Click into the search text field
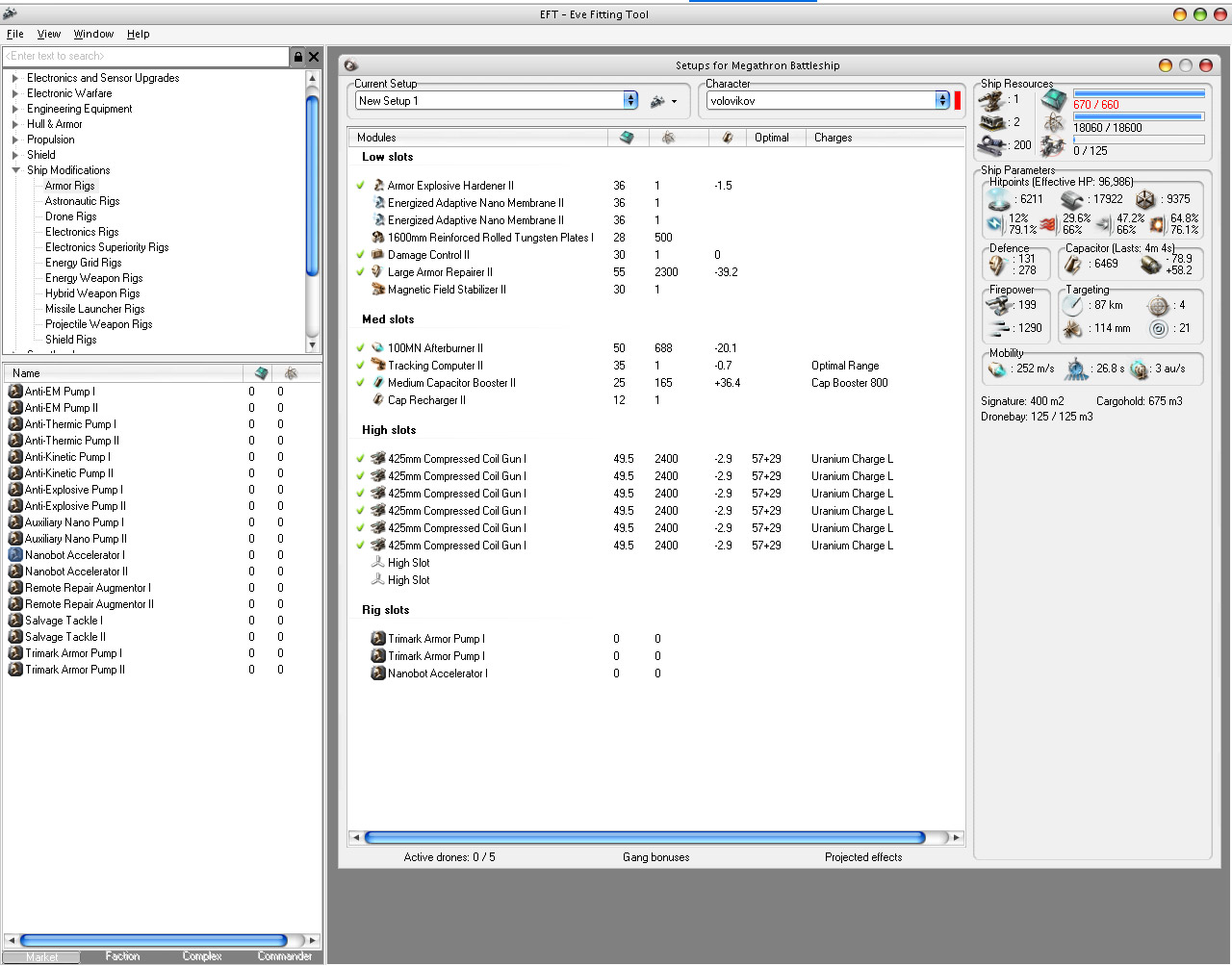Image resolution: width=1232 pixels, height=966 pixels. pos(144,57)
